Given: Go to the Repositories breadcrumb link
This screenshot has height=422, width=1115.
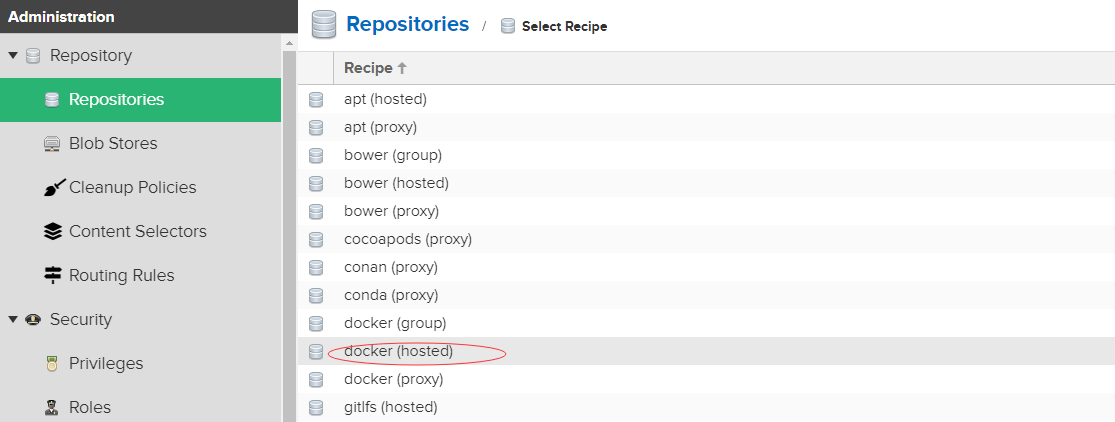Looking at the screenshot, I should 407,25.
